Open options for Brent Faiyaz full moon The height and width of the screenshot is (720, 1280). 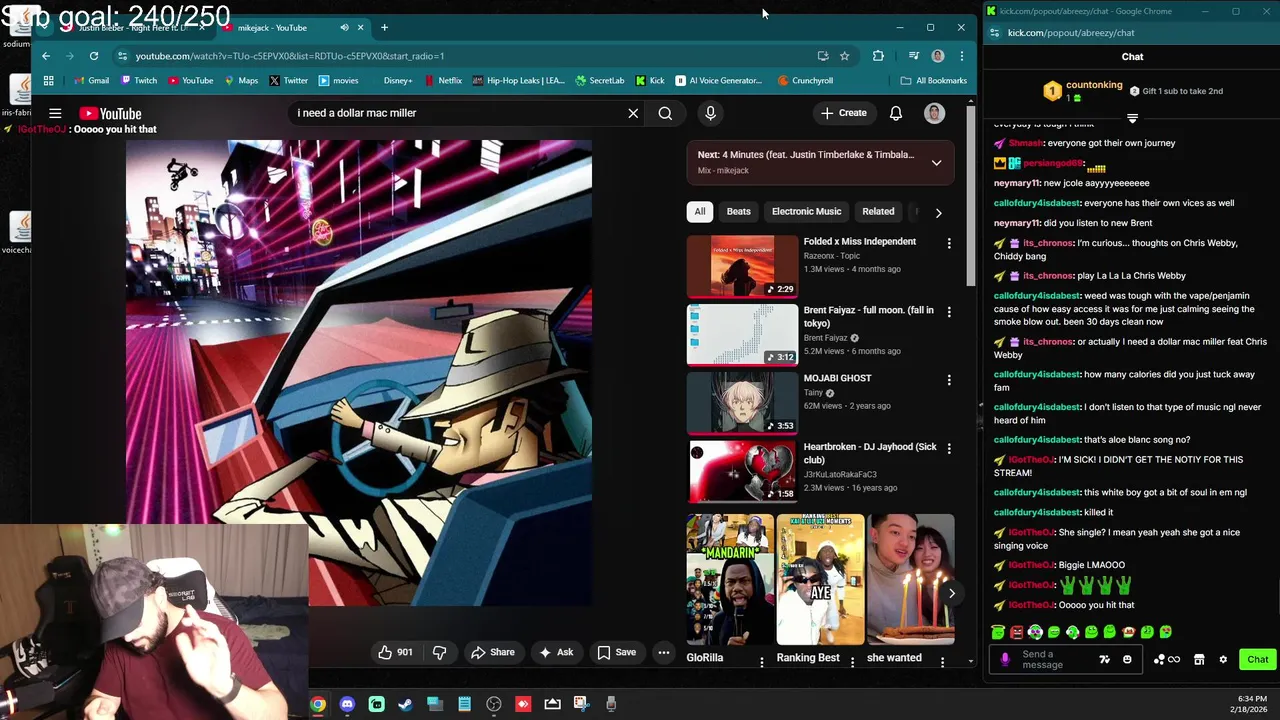[x=949, y=312]
